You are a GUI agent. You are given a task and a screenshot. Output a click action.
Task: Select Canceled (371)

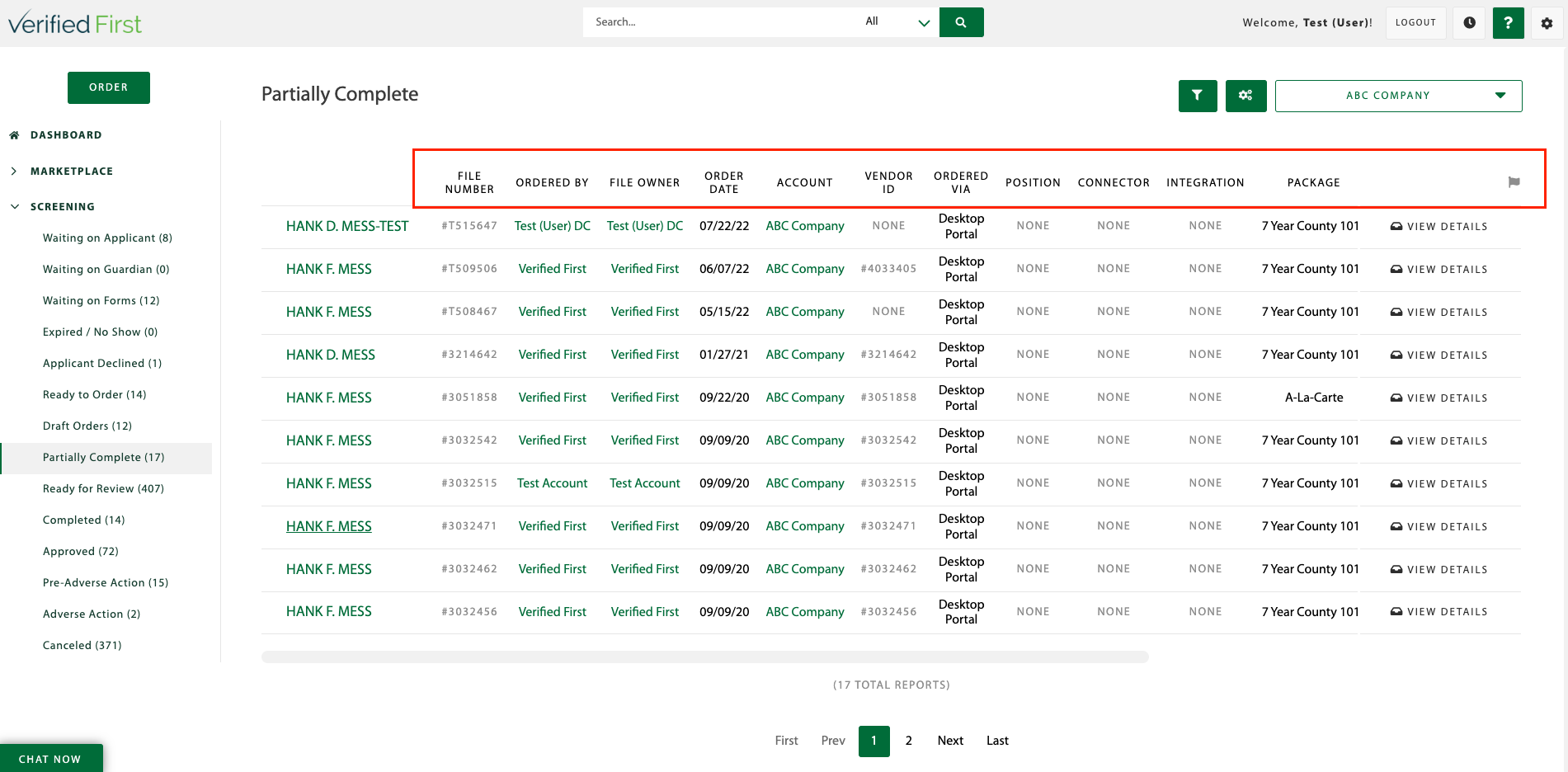pyautogui.click(x=82, y=646)
